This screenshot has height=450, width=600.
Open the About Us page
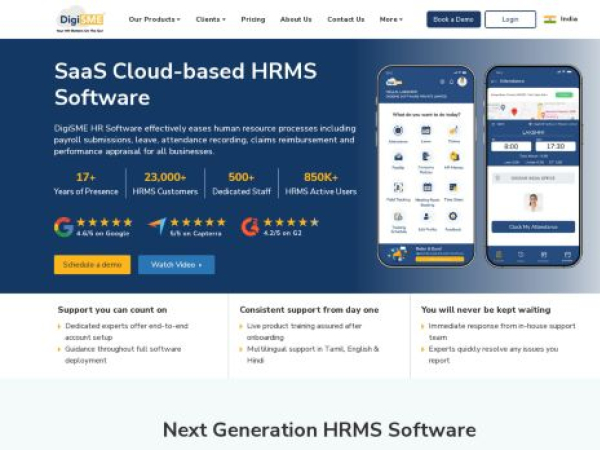coord(296,19)
